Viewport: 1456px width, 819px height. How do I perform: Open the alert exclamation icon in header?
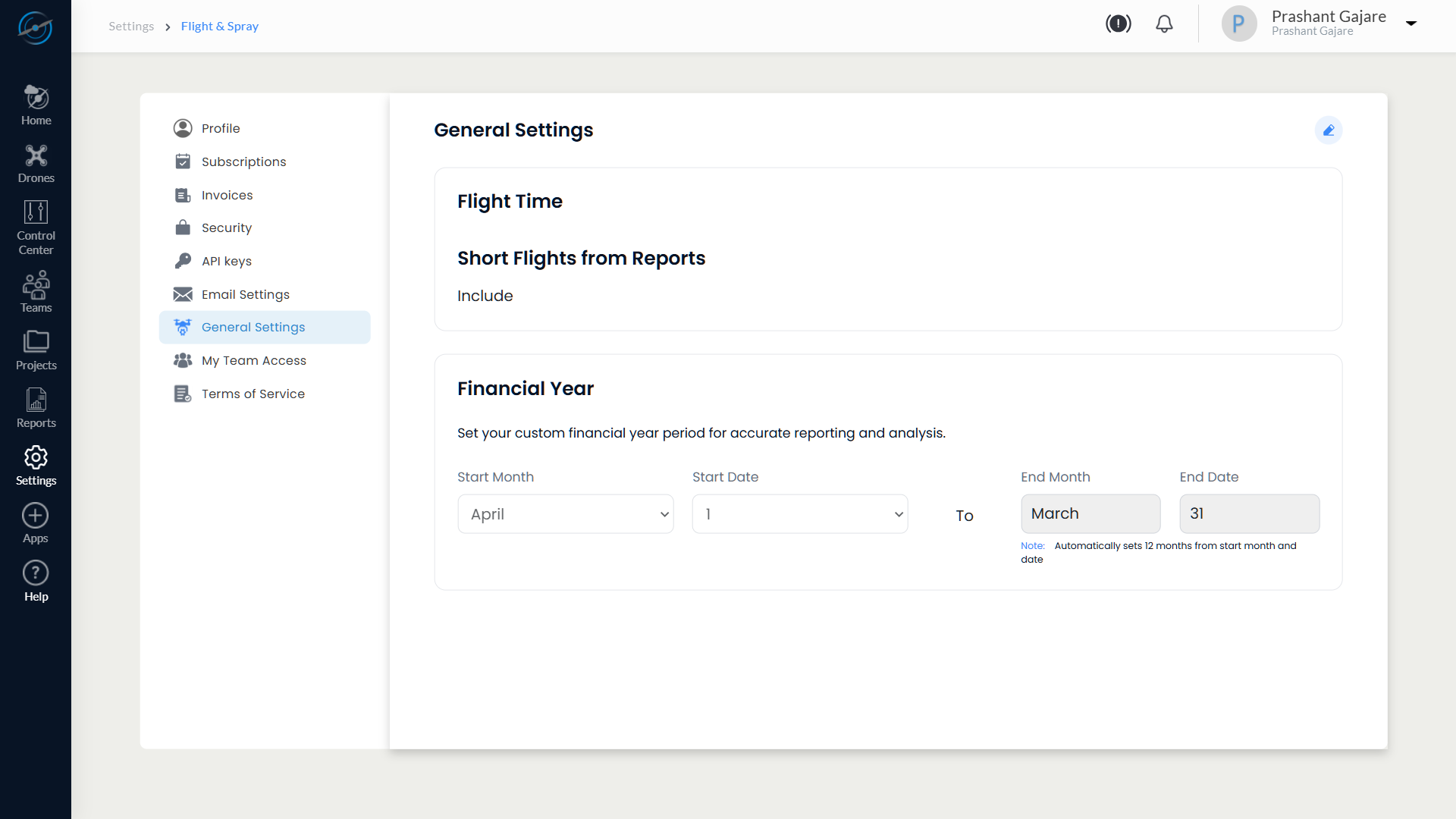[1118, 24]
